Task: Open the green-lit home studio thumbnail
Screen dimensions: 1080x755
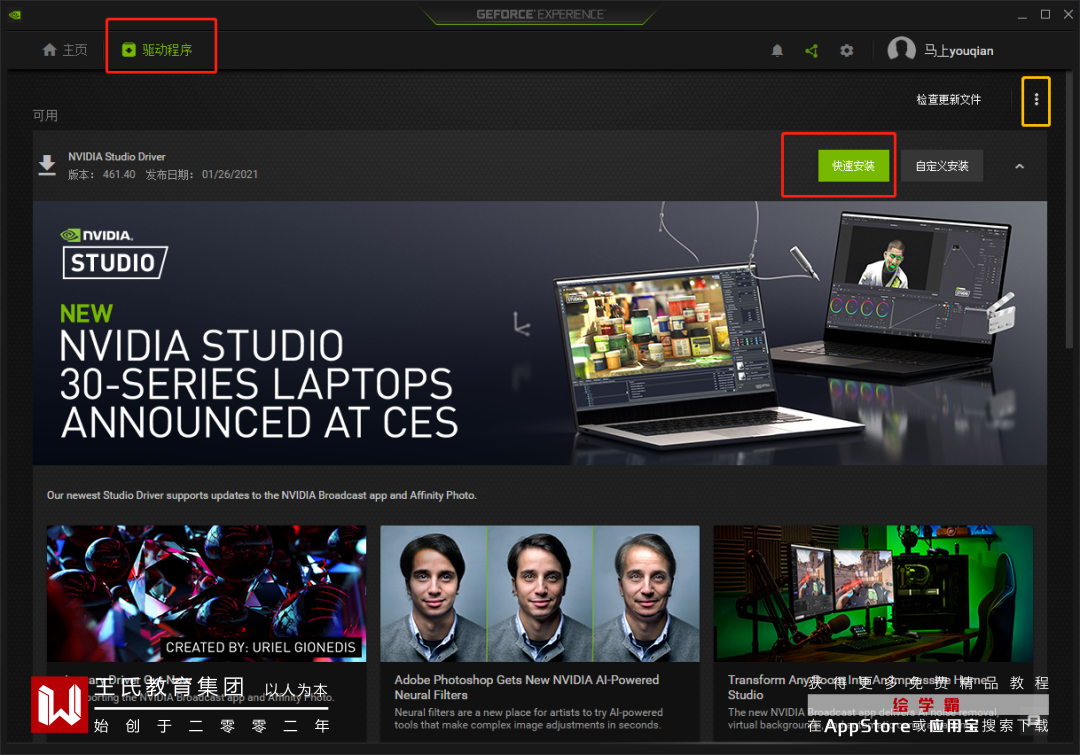Action: point(873,593)
